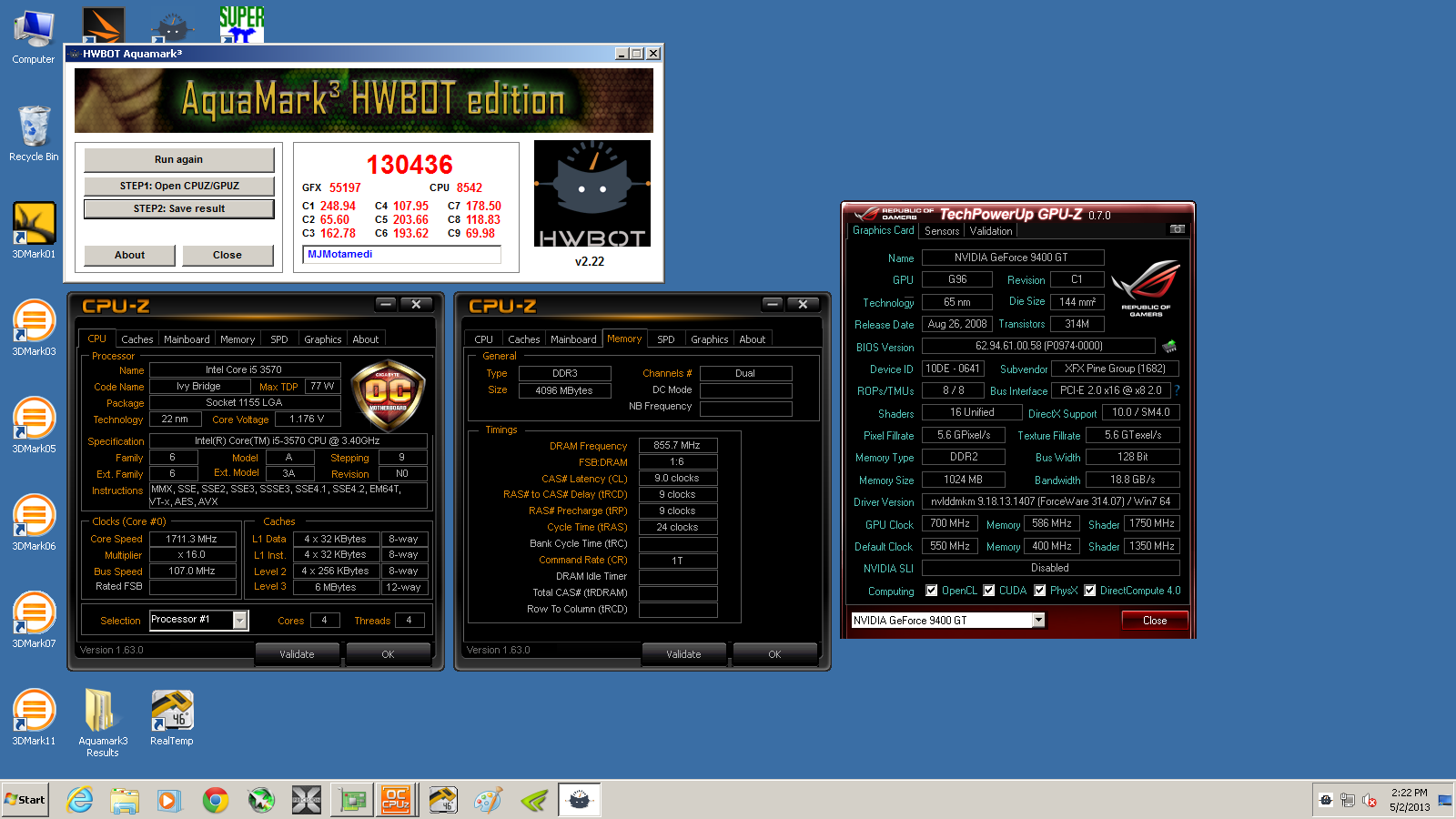Click the Driver Version field in GPU-Z
This screenshot has height=819, width=1456.
coord(1050,501)
